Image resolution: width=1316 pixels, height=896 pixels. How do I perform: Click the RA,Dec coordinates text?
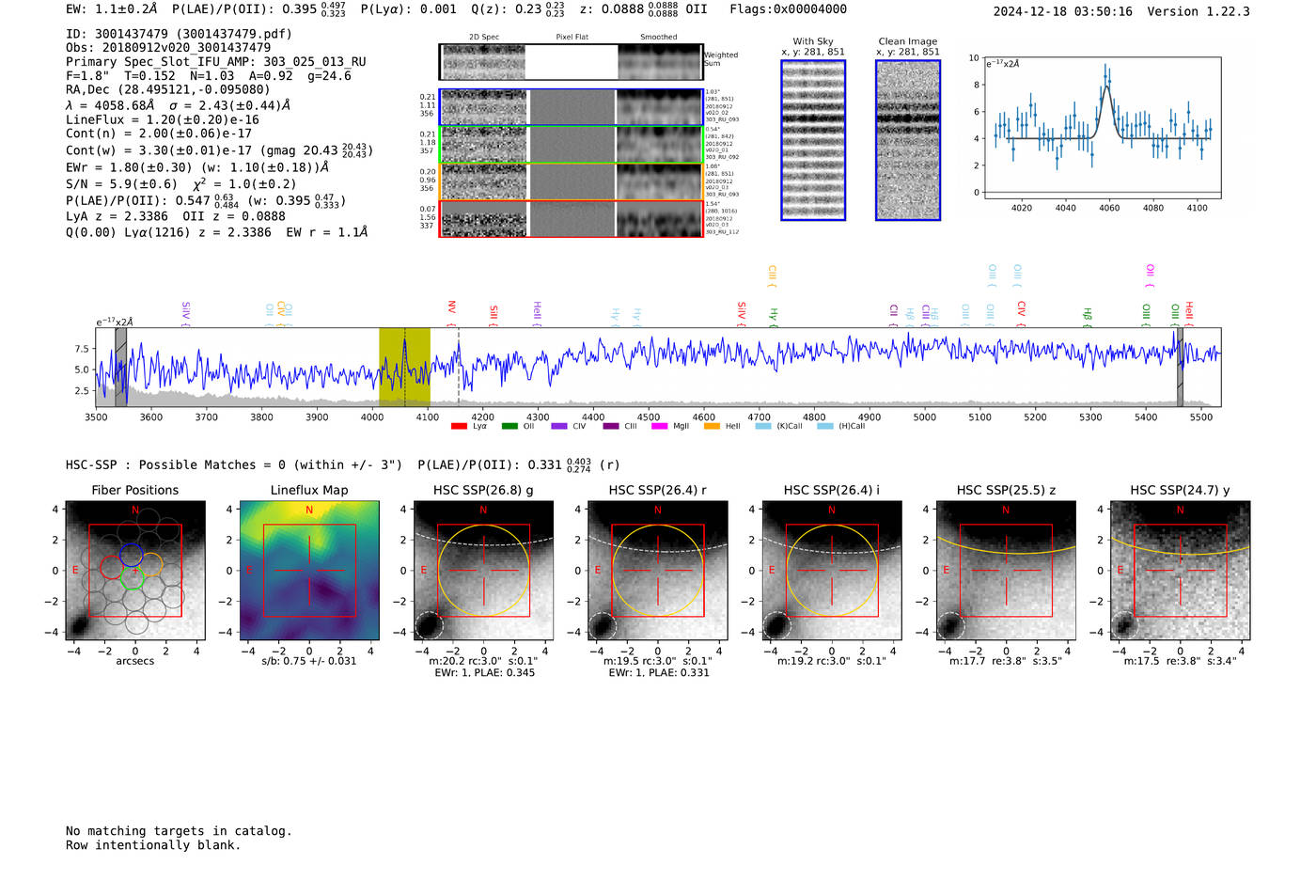pyautogui.click(x=168, y=90)
